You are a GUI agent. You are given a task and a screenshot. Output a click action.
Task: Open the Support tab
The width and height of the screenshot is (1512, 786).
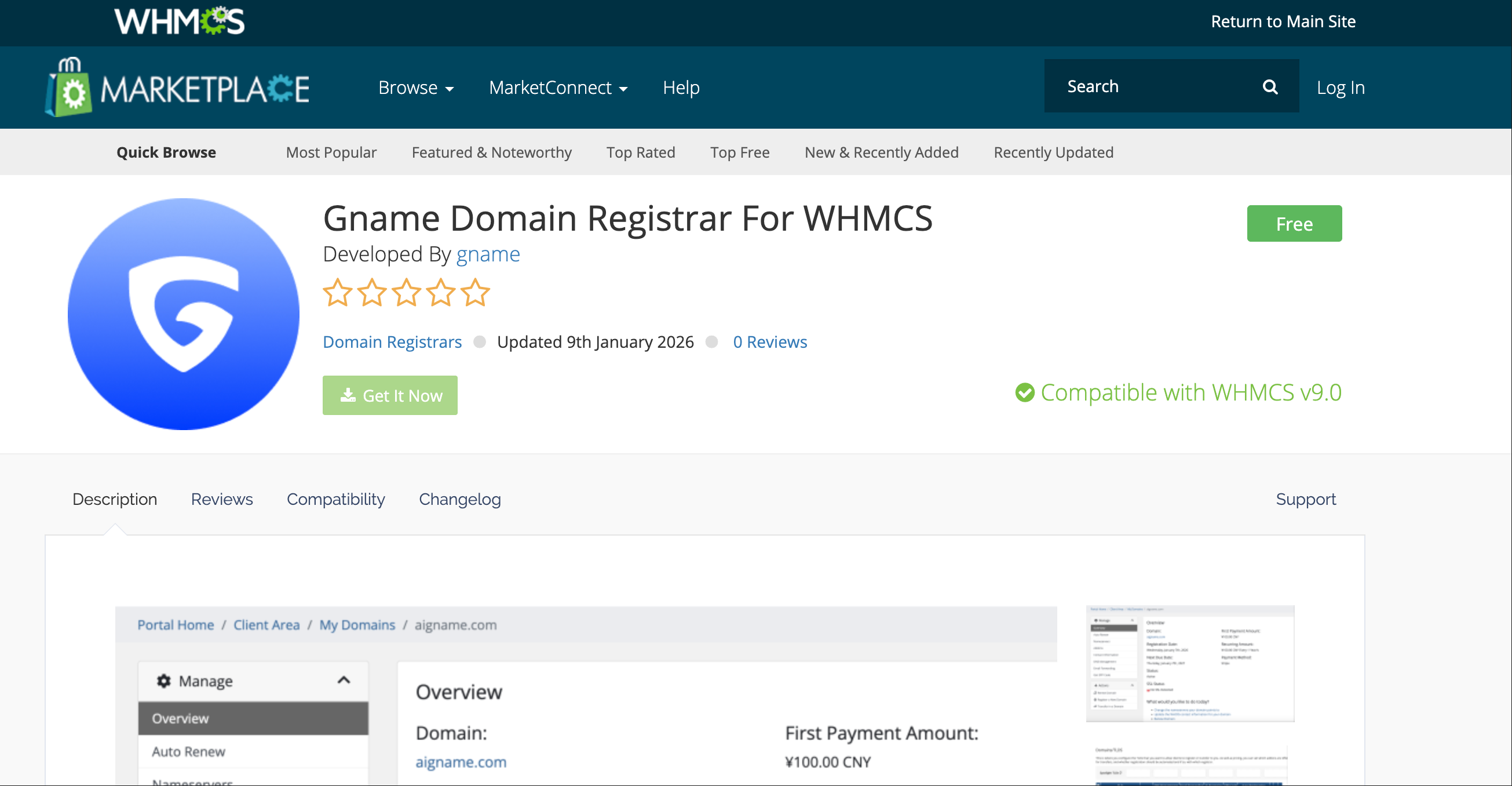[x=1305, y=499]
